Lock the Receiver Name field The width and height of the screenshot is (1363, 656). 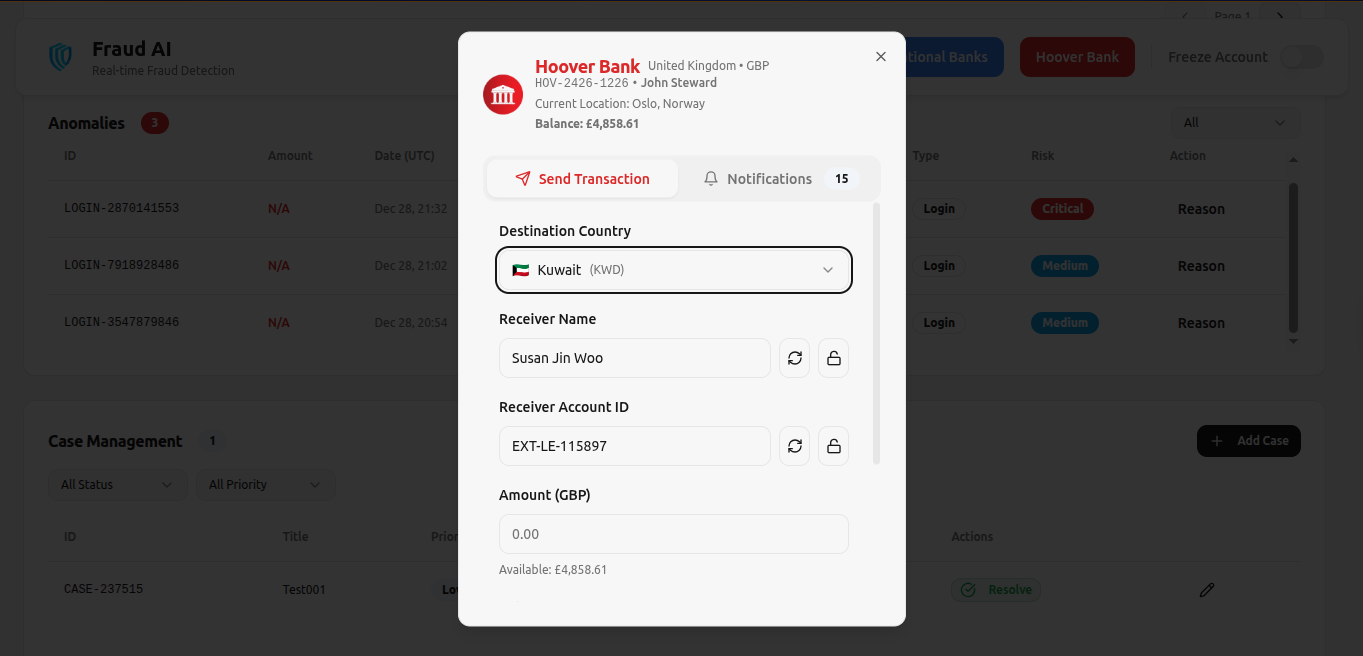[834, 358]
